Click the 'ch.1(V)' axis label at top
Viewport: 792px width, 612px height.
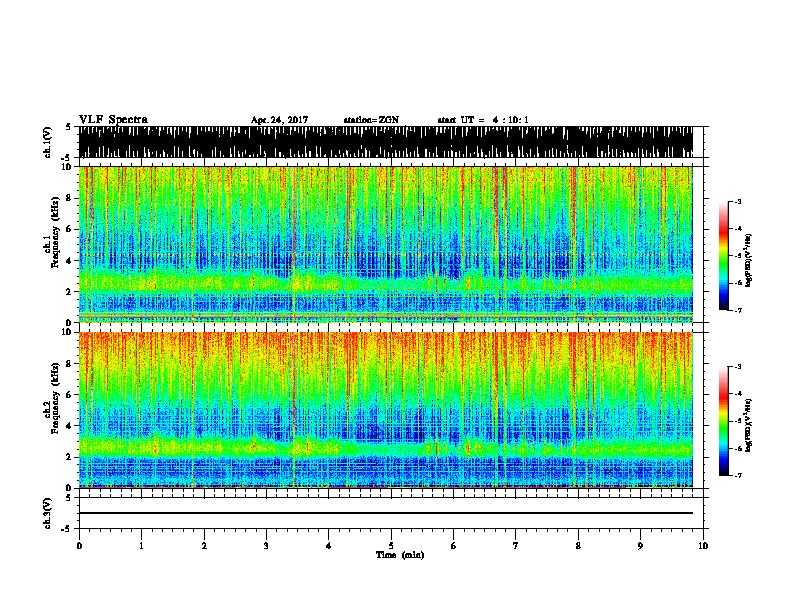48,142
